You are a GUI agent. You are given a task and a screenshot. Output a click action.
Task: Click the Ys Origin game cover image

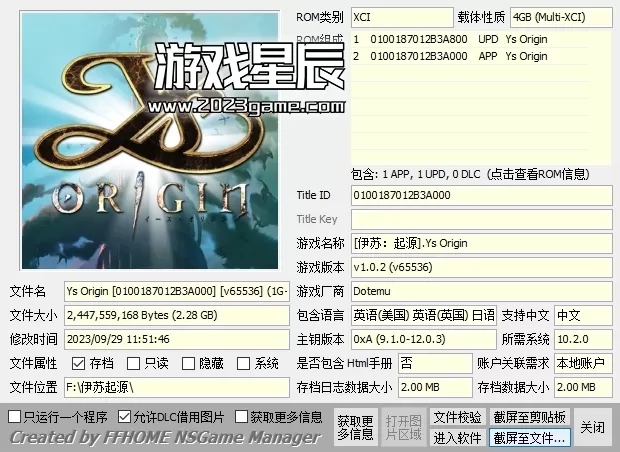pyautogui.click(x=147, y=140)
